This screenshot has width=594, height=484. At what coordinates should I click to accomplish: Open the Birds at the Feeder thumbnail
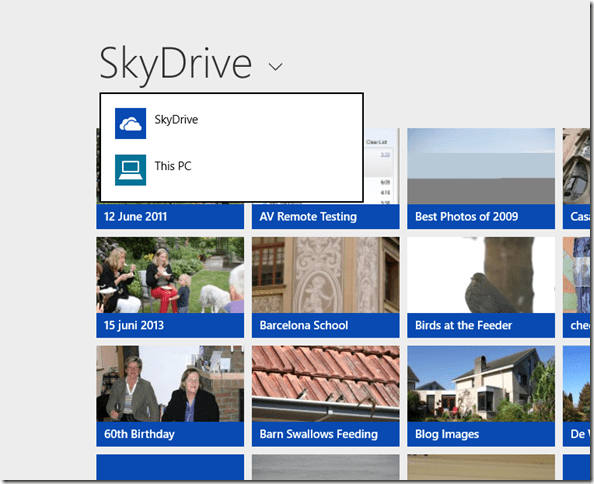[481, 275]
